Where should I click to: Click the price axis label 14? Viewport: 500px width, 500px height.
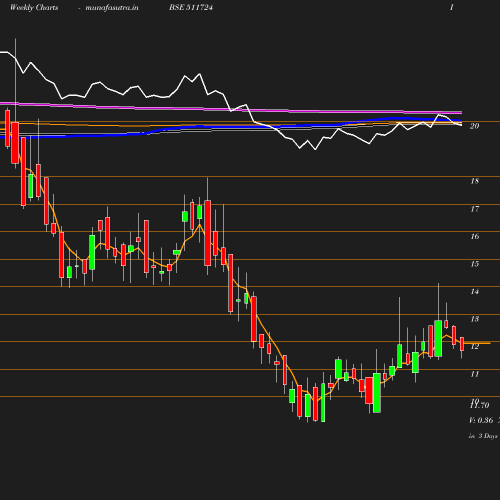(x=474, y=292)
